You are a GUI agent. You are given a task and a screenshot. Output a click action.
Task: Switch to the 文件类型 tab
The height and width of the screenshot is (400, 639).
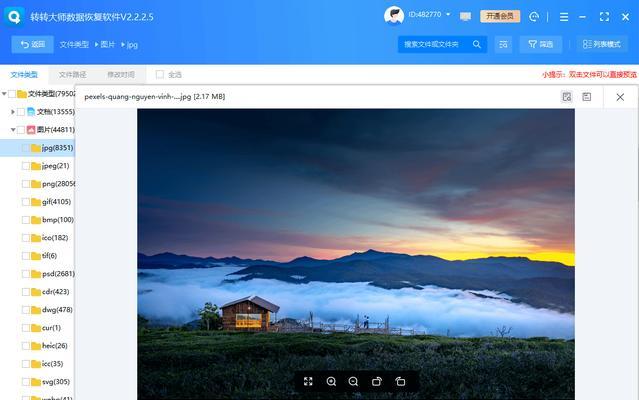24,75
